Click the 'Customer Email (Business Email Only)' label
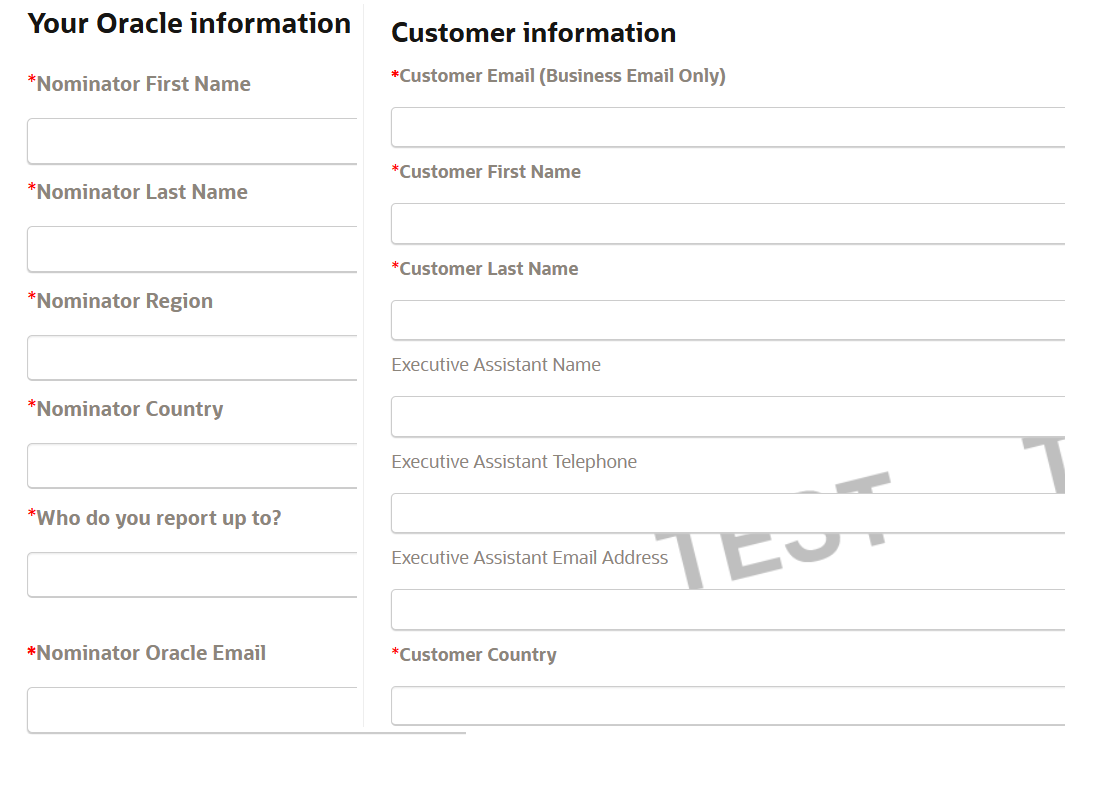Screen dimensions: 1099x811 click(562, 76)
